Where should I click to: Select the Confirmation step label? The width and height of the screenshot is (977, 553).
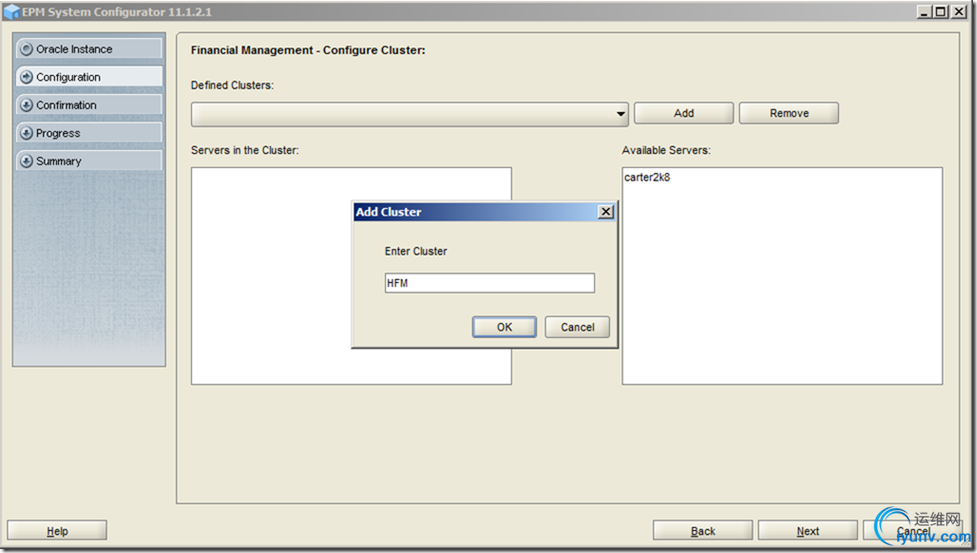click(66, 105)
